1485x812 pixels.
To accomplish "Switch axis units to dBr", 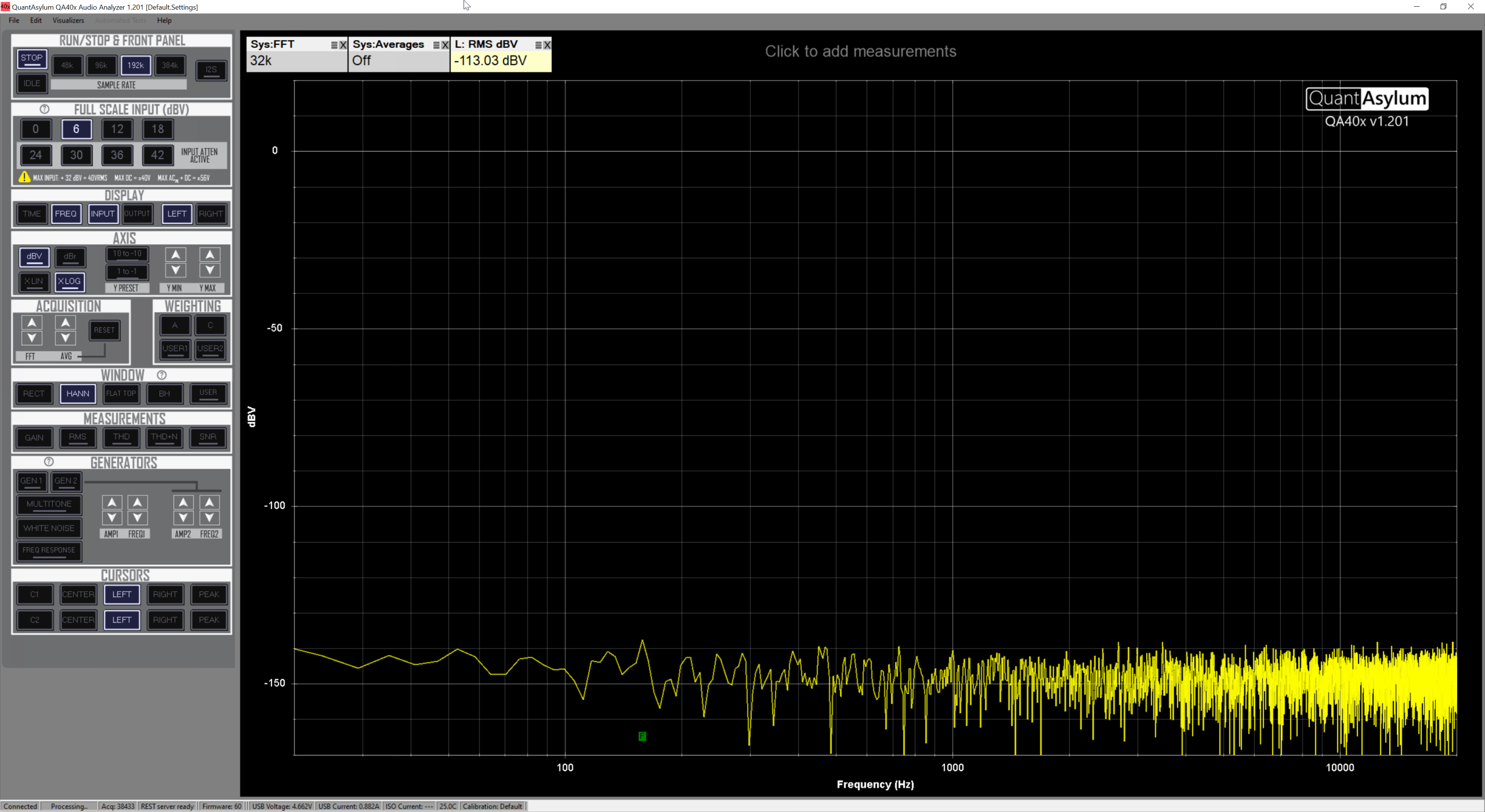I will (x=70, y=257).
